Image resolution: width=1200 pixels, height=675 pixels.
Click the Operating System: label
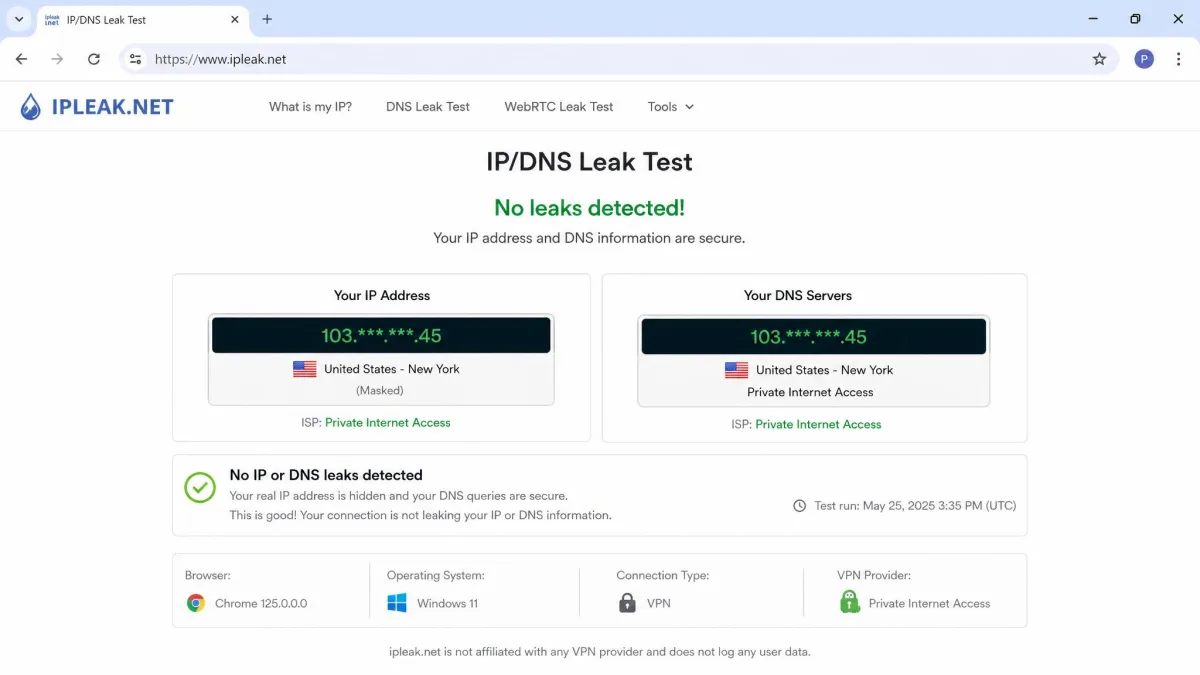(x=436, y=576)
